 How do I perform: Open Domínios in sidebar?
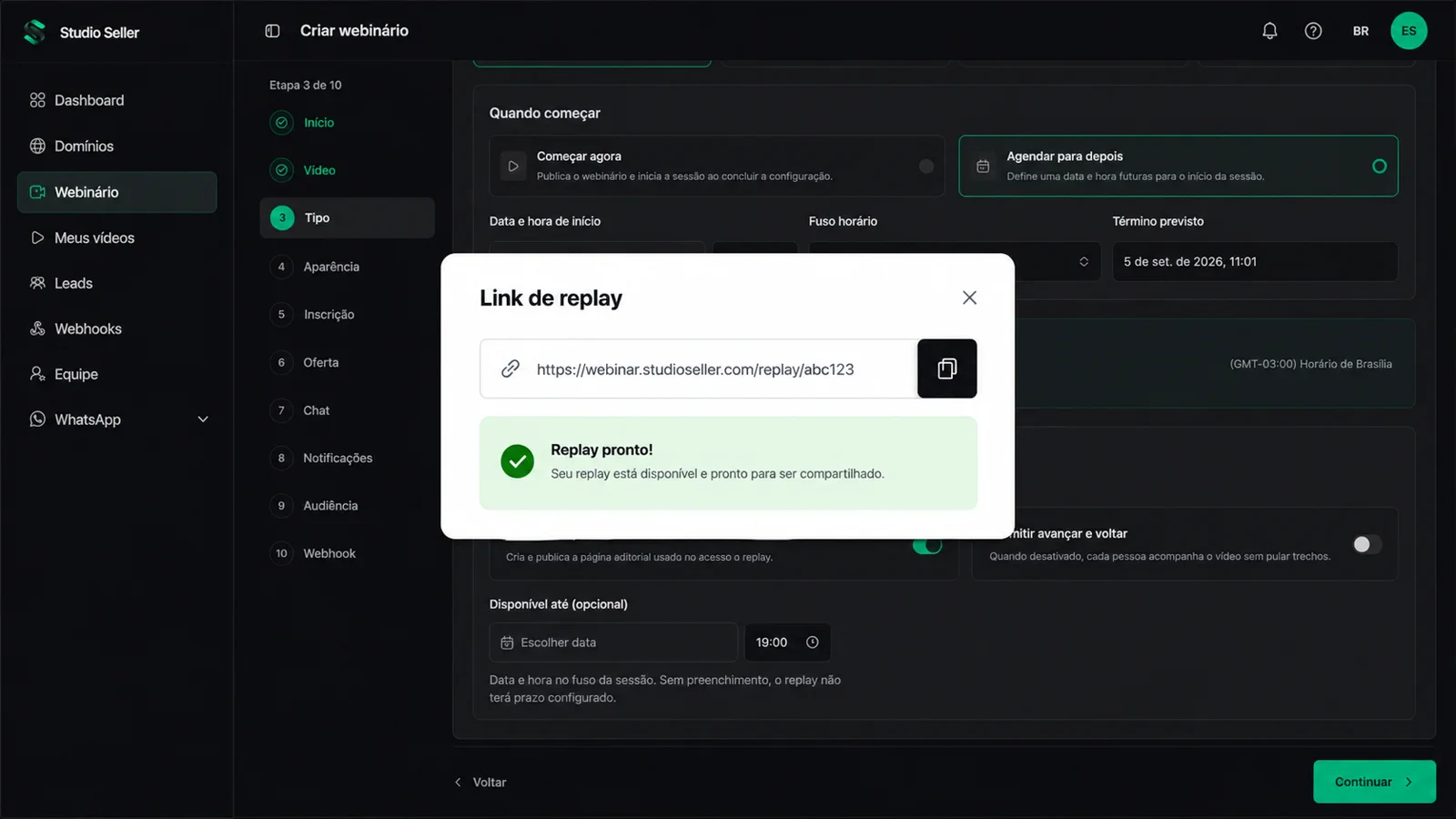coord(116,146)
